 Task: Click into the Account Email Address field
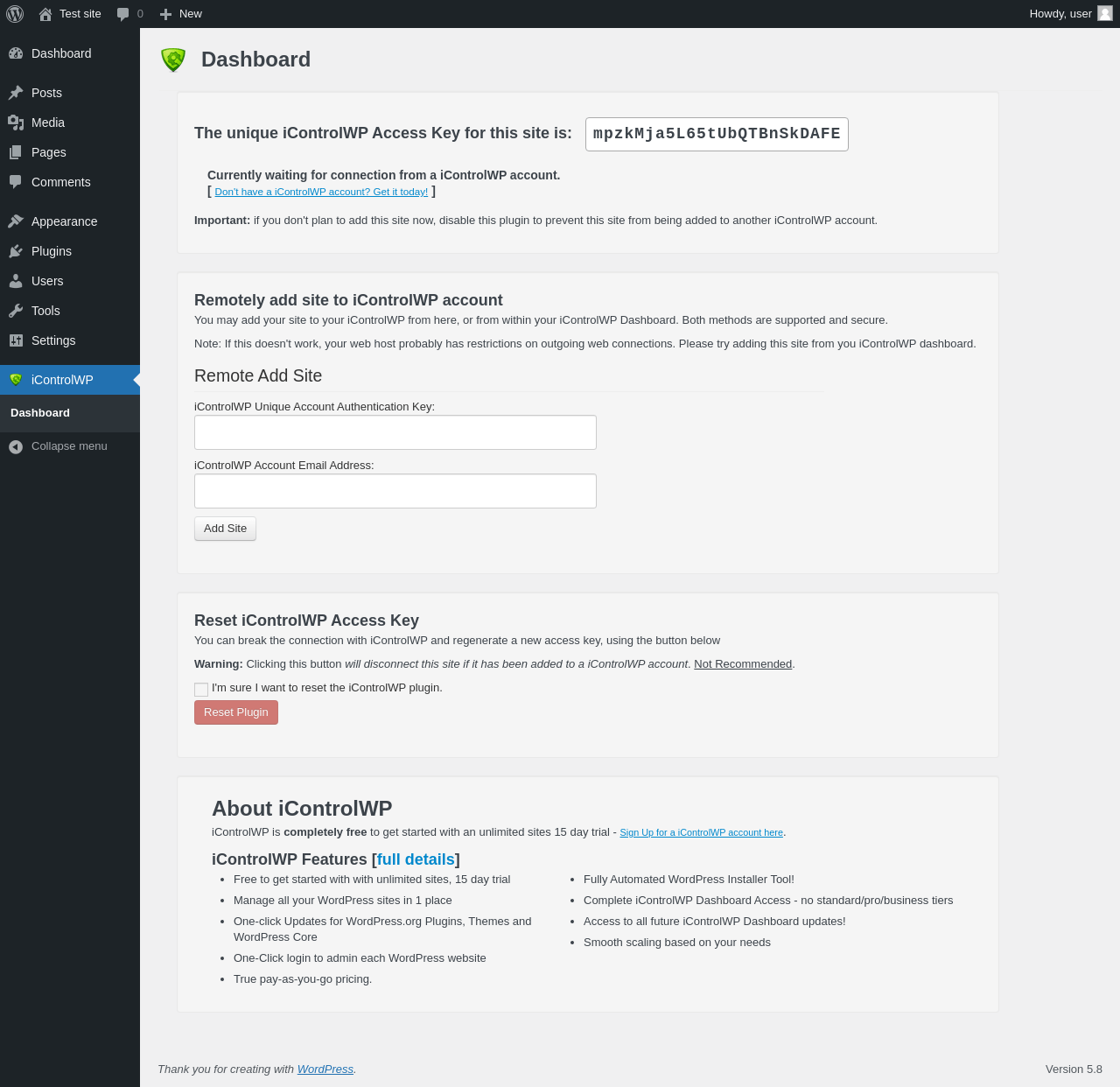[x=395, y=491]
